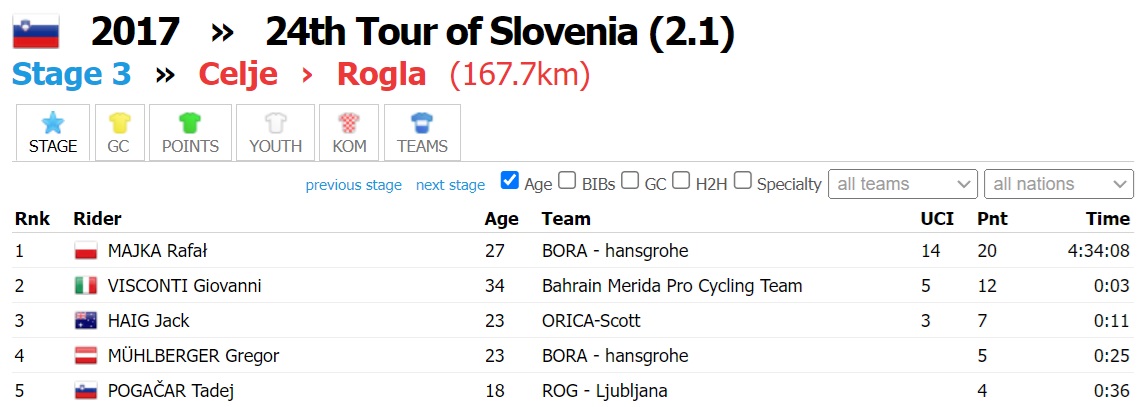
Task: Enable the Specialty checkbox
Action: (742, 180)
